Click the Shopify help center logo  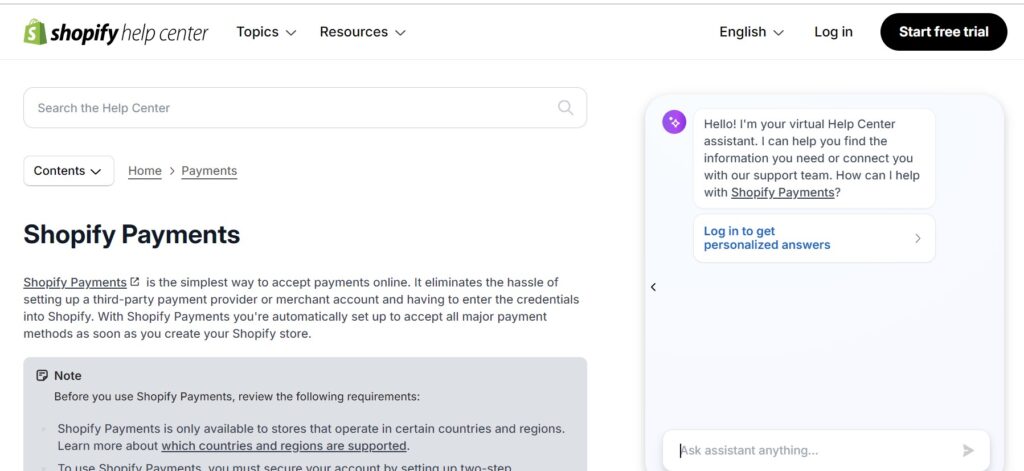click(116, 32)
